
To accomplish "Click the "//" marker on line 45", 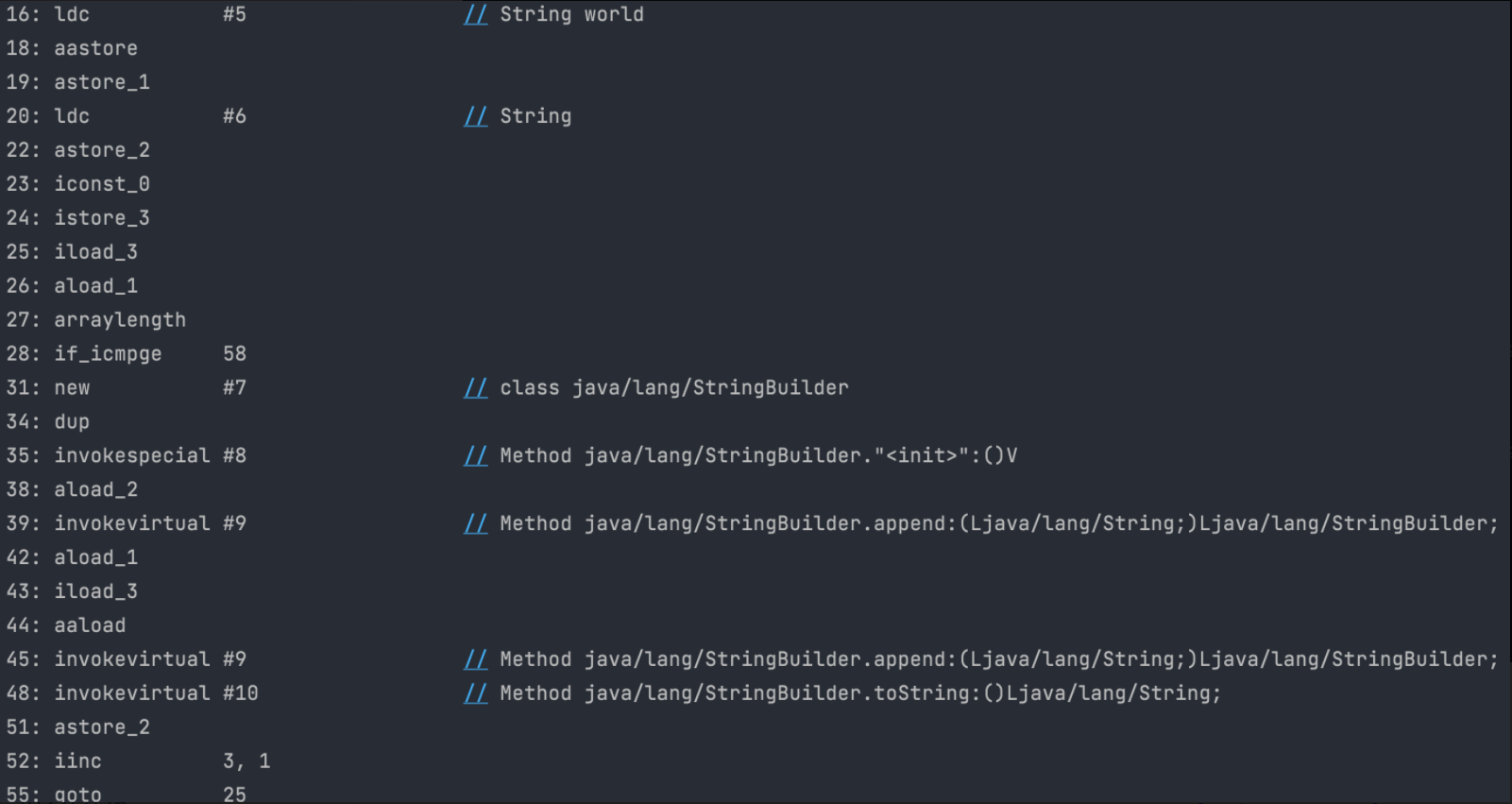I will click(x=475, y=659).
